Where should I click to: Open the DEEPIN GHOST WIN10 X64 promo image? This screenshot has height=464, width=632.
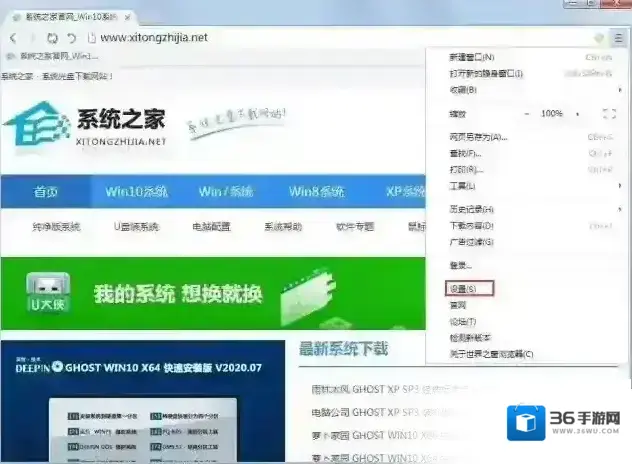tap(143, 401)
